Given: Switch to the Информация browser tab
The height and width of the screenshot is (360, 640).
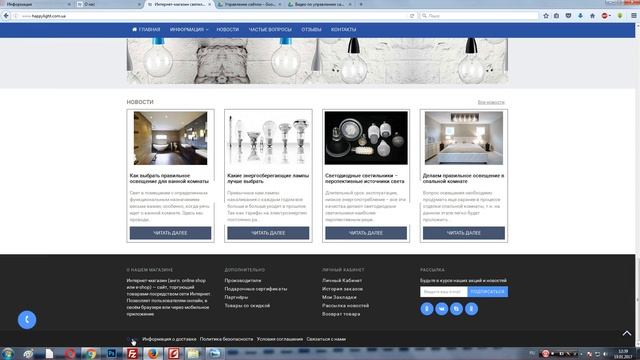Looking at the screenshot, I should click(36, 4).
